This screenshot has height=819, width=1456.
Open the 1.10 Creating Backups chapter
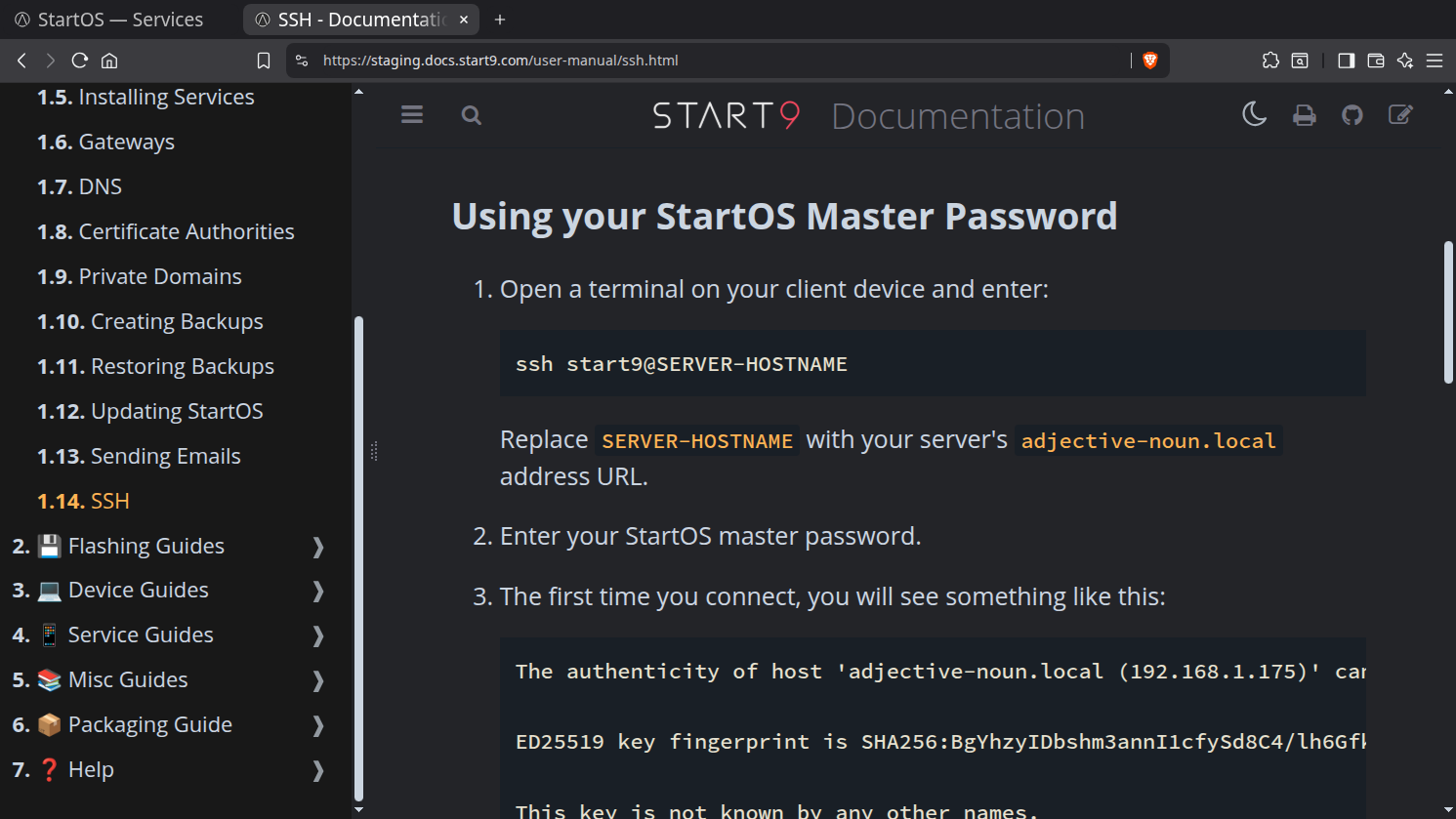click(x=150, y=321)
